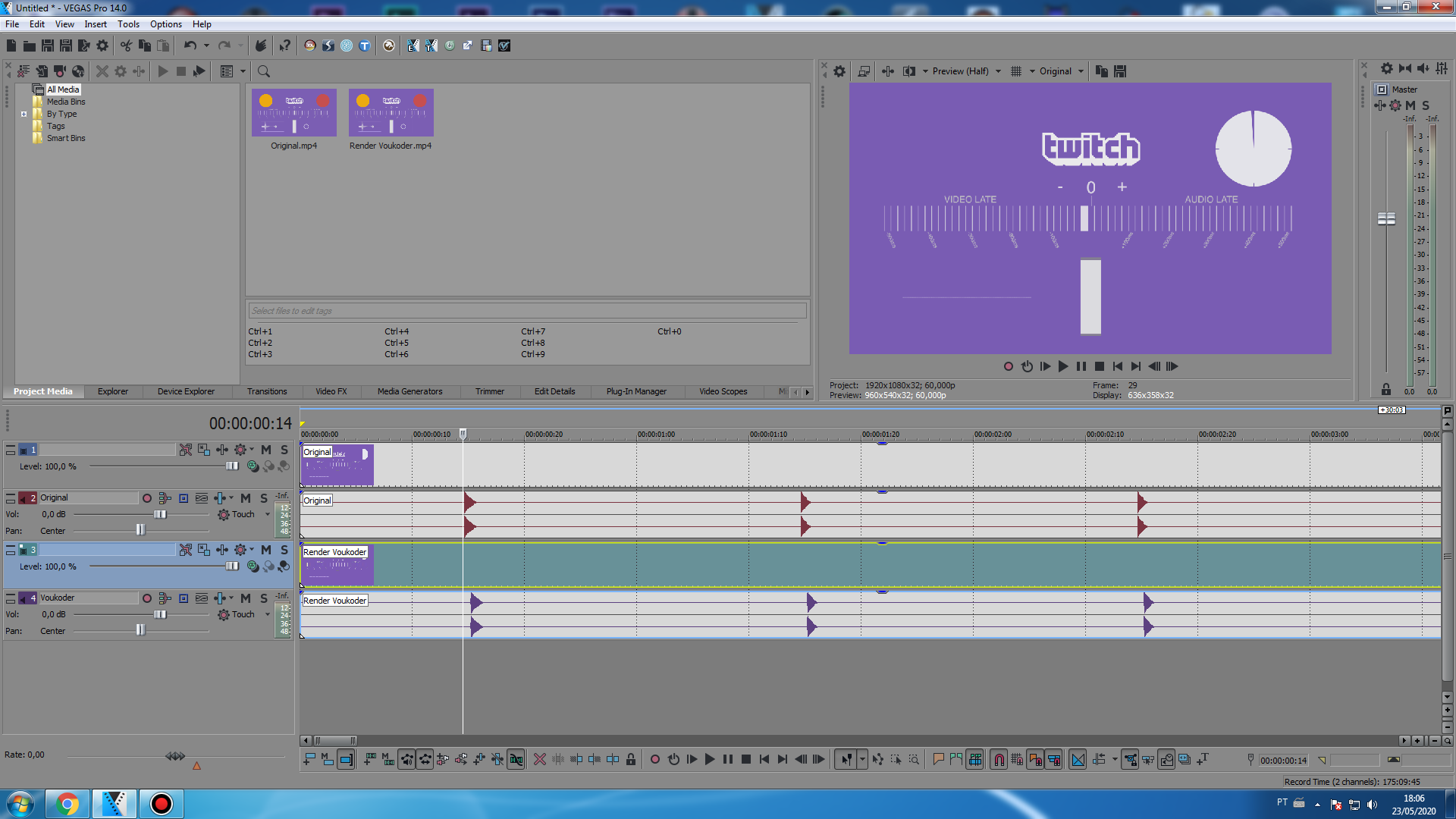
Task: Click red X delete icon in timeline toolbar
Action: coord(540,759)
